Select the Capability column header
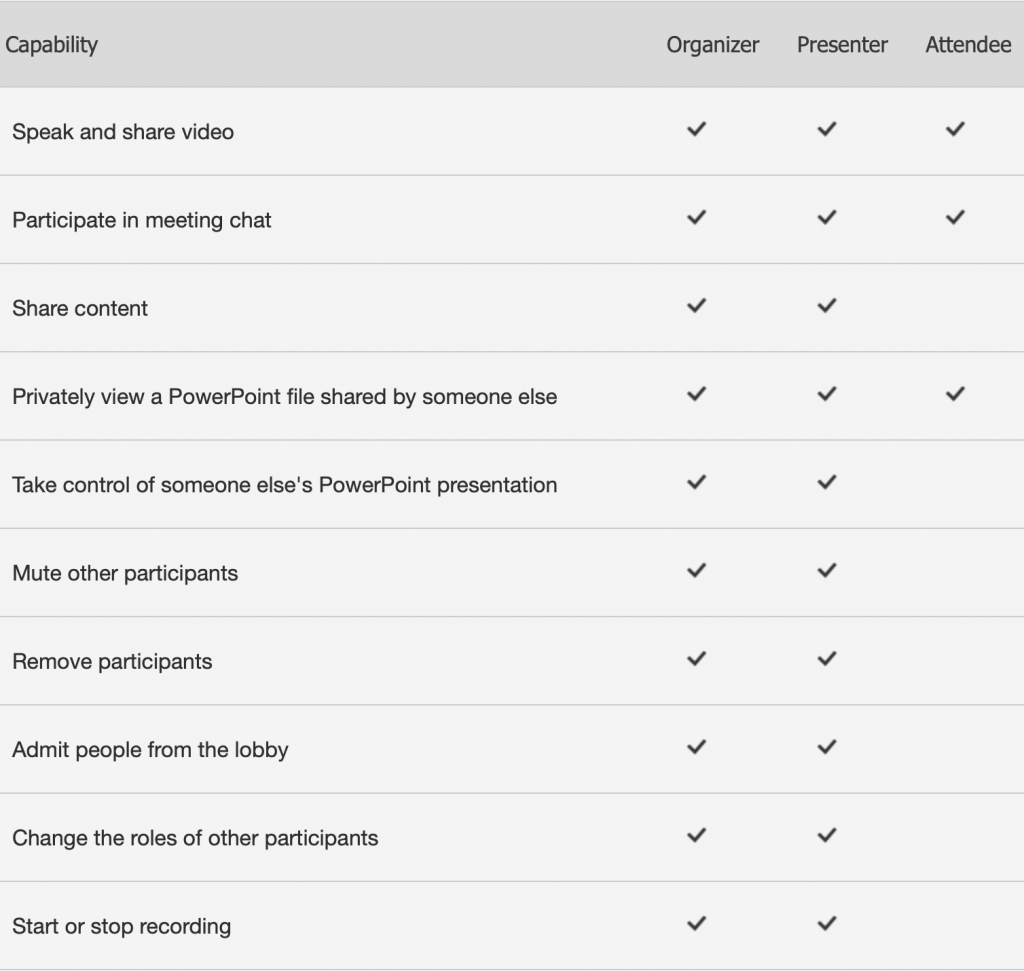This screenshot has height=971, width=1024. pyautogui.click(x=52, y=45)
